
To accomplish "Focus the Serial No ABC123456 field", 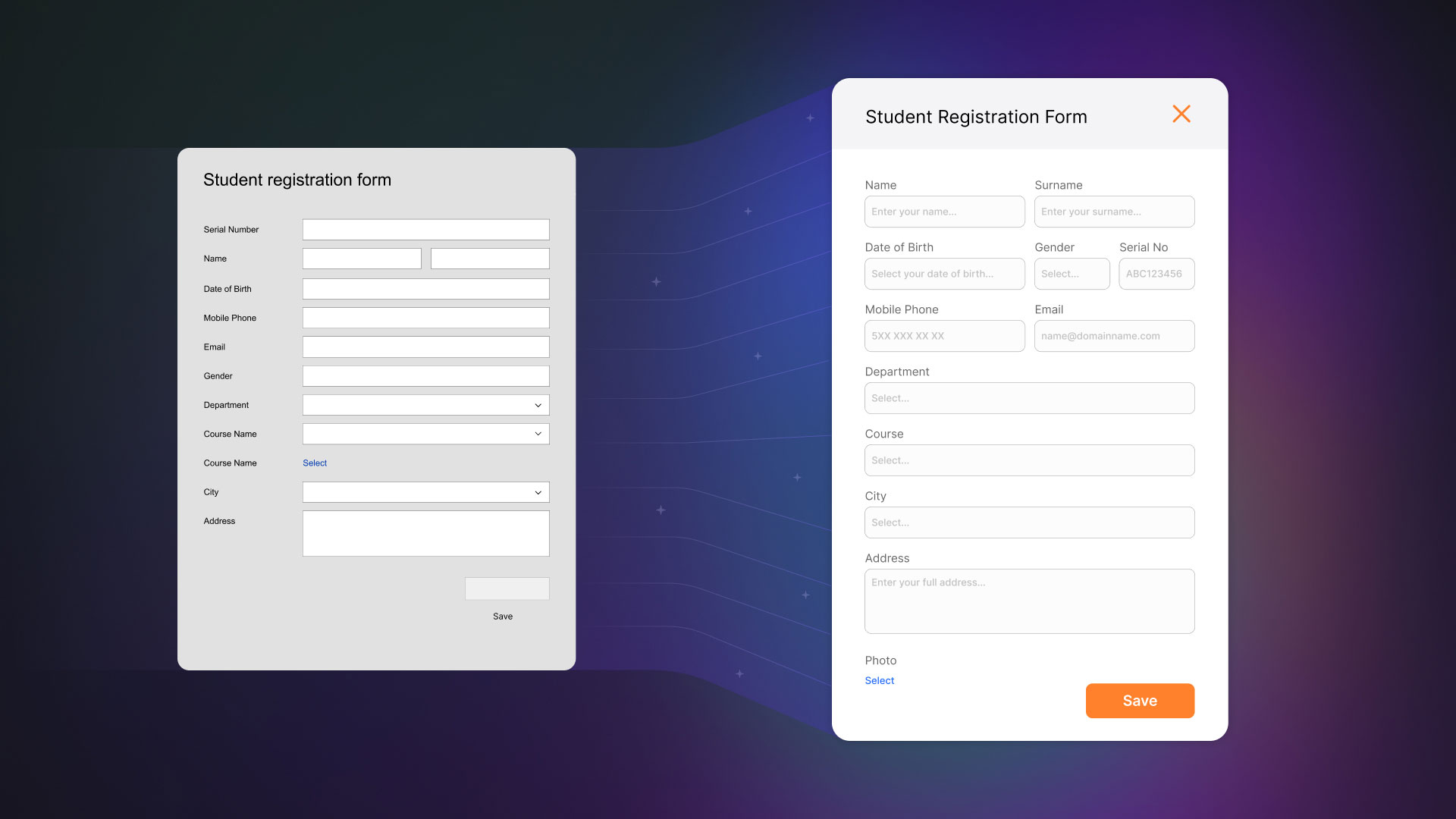I will pos(1156,274).
